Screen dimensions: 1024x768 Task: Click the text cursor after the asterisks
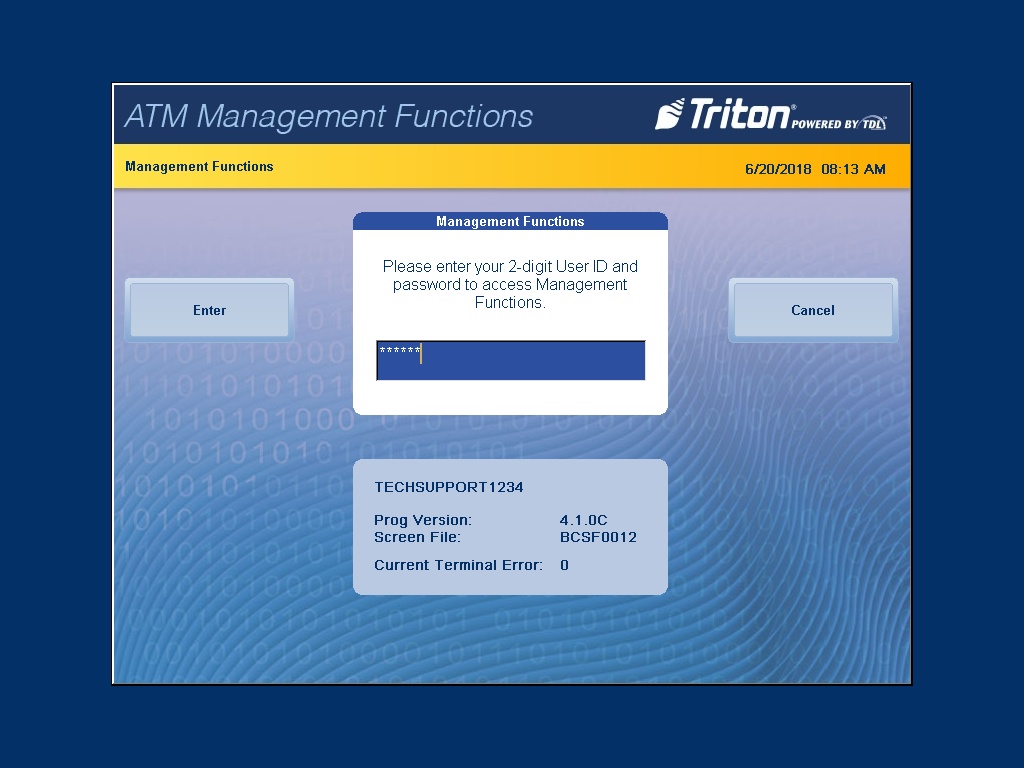click(x=421, y=353)
